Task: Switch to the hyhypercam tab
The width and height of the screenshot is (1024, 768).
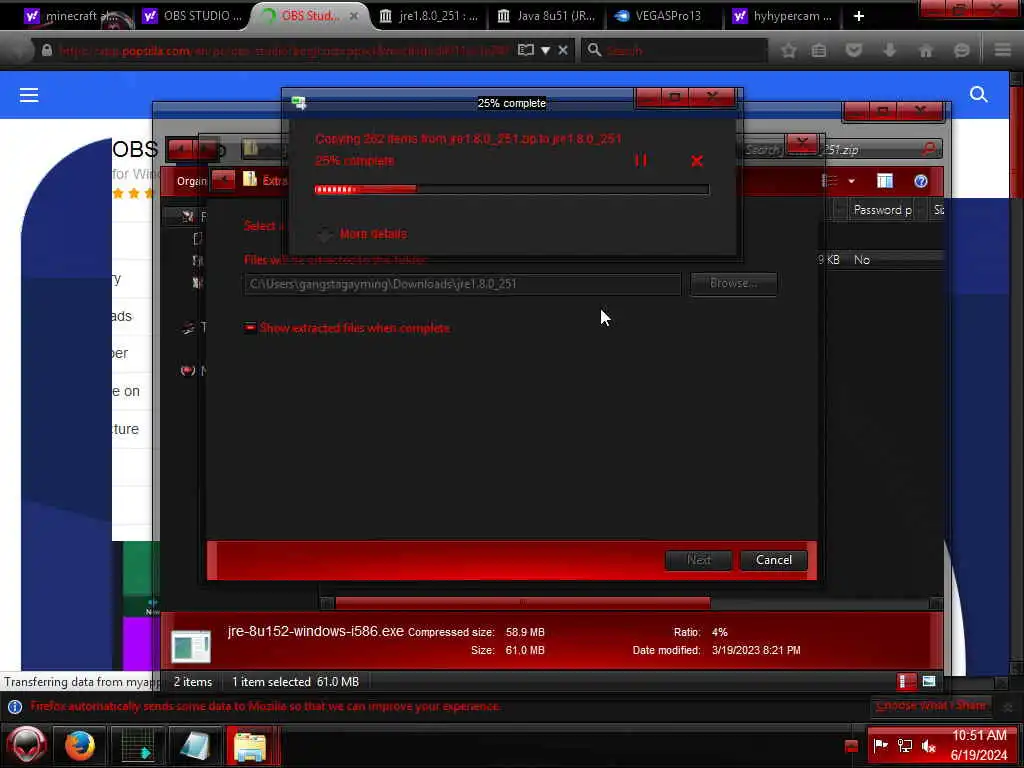Action: (x=782, y=16)
